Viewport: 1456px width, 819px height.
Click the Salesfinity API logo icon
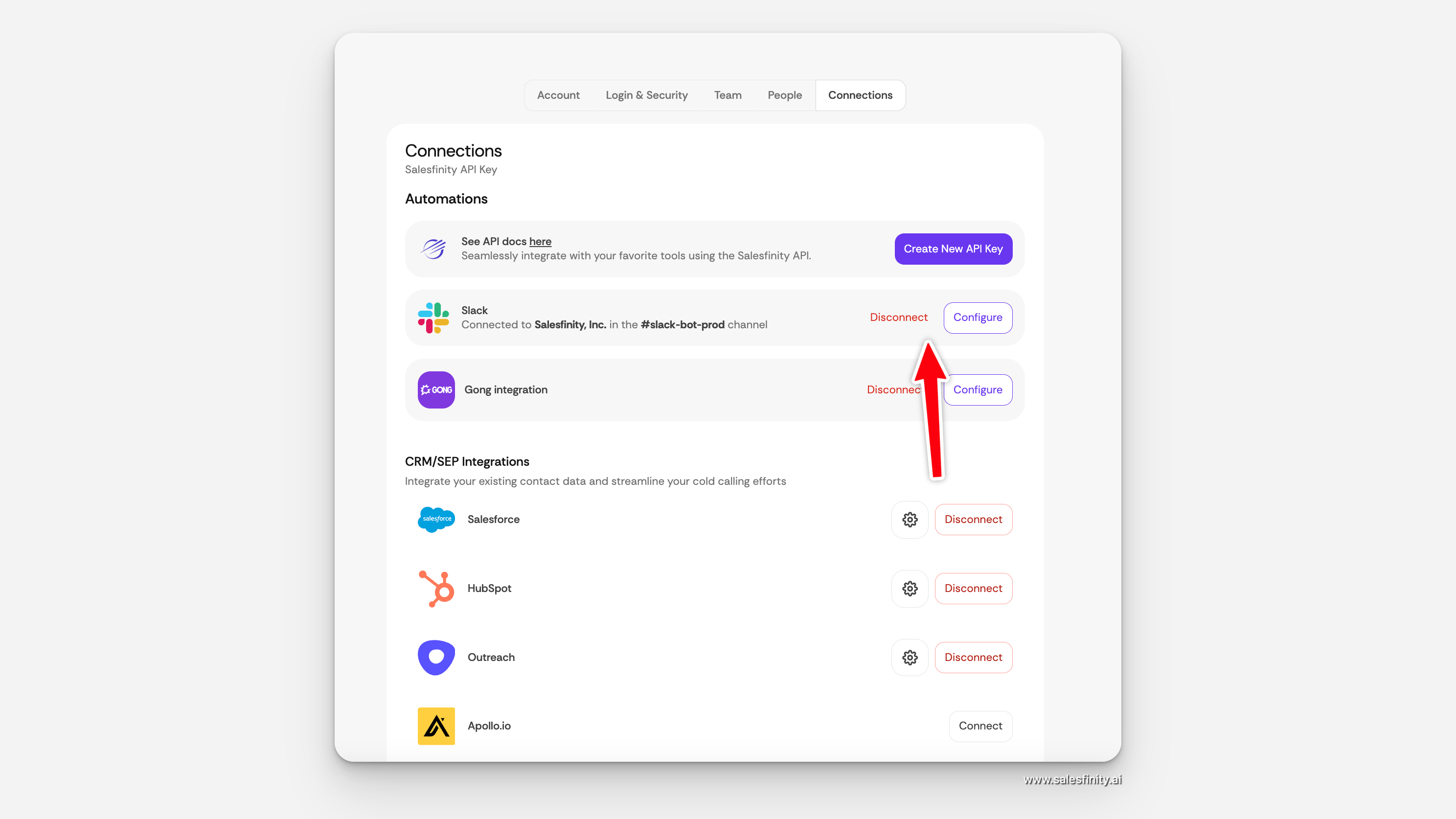pos(433,249)
